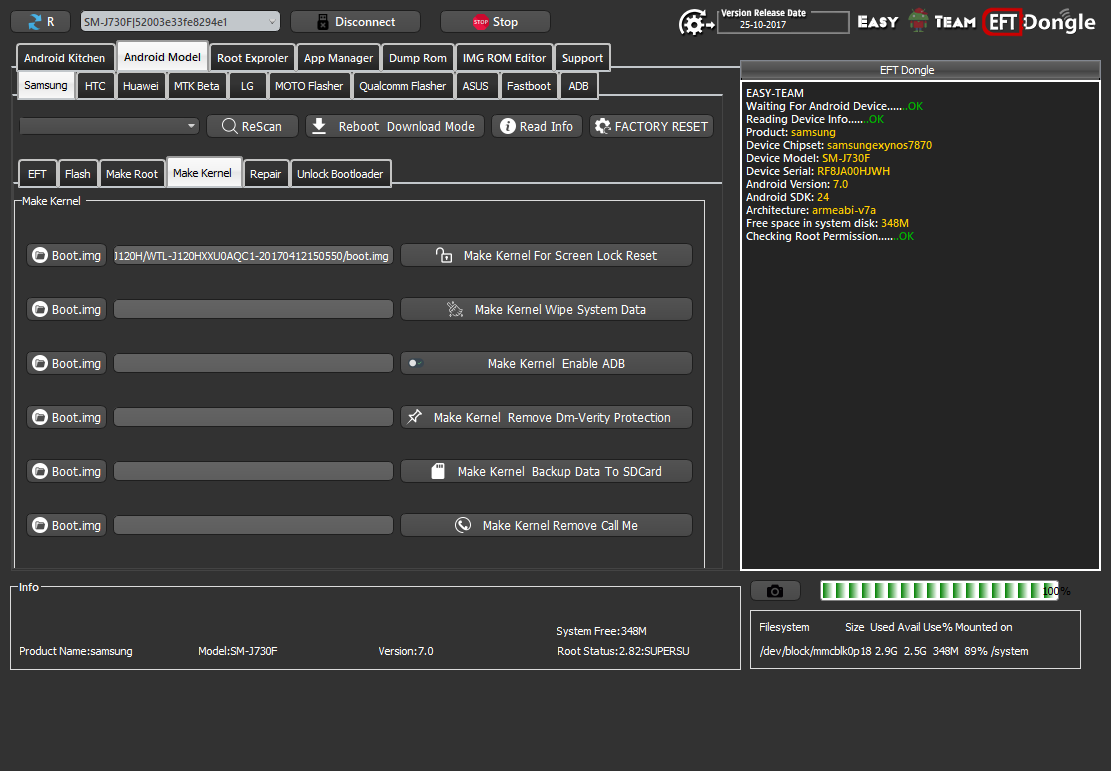The image size is (1111, 771).
Task: Browse Boot.img for Dm-Verity row
Action: click(67, 417)
